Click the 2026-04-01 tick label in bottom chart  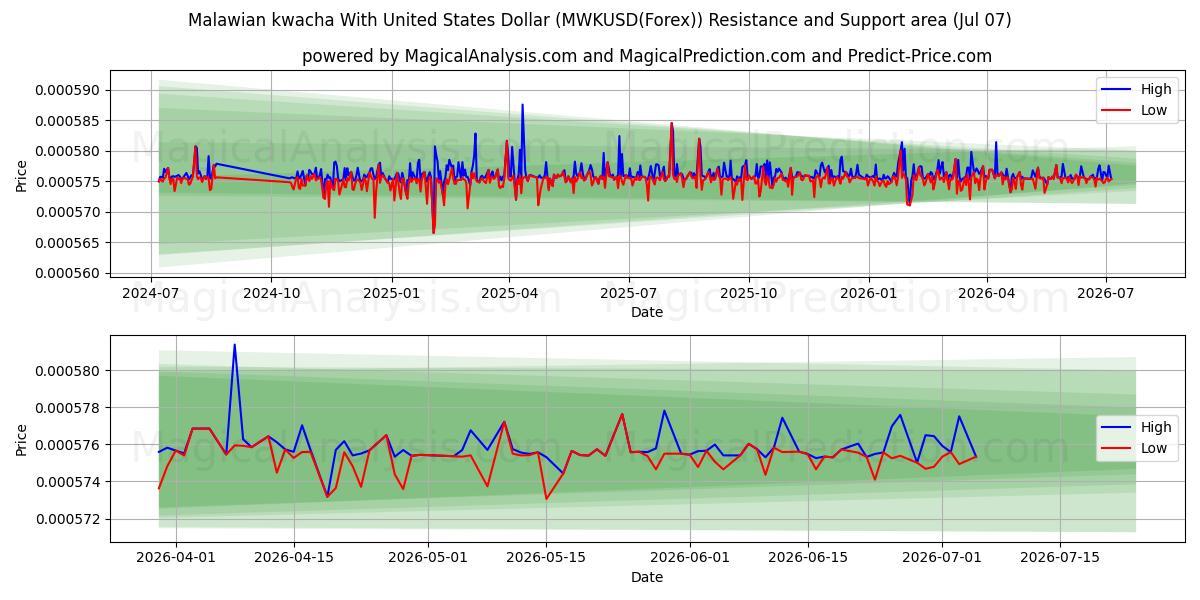[176, 558]
